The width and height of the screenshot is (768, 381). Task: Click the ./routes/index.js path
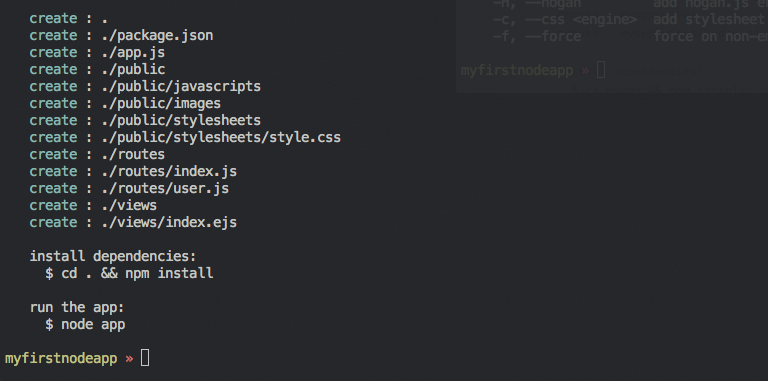point(169,171)
